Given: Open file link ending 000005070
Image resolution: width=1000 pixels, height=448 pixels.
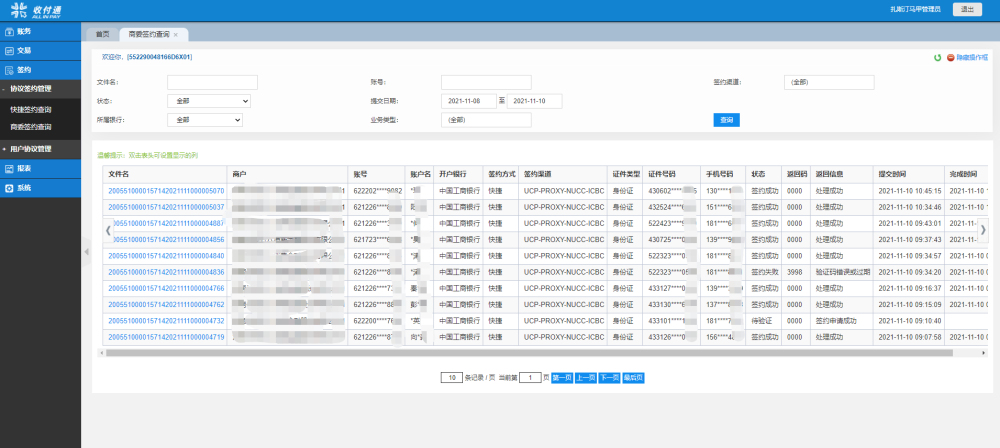Looking at the screenshot, I should point(166,191).
